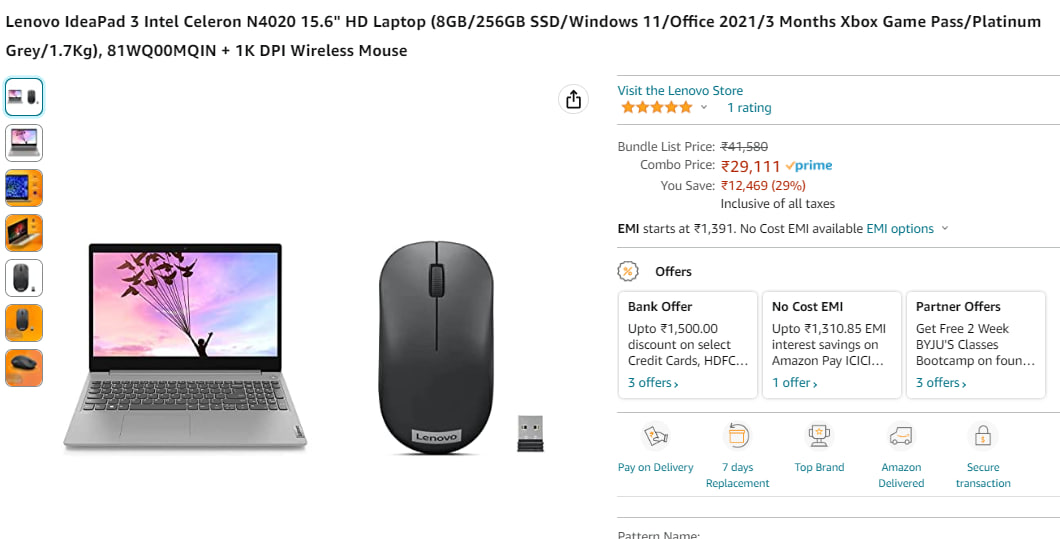Open 3 offers under Bank Offer

point(653,383)
